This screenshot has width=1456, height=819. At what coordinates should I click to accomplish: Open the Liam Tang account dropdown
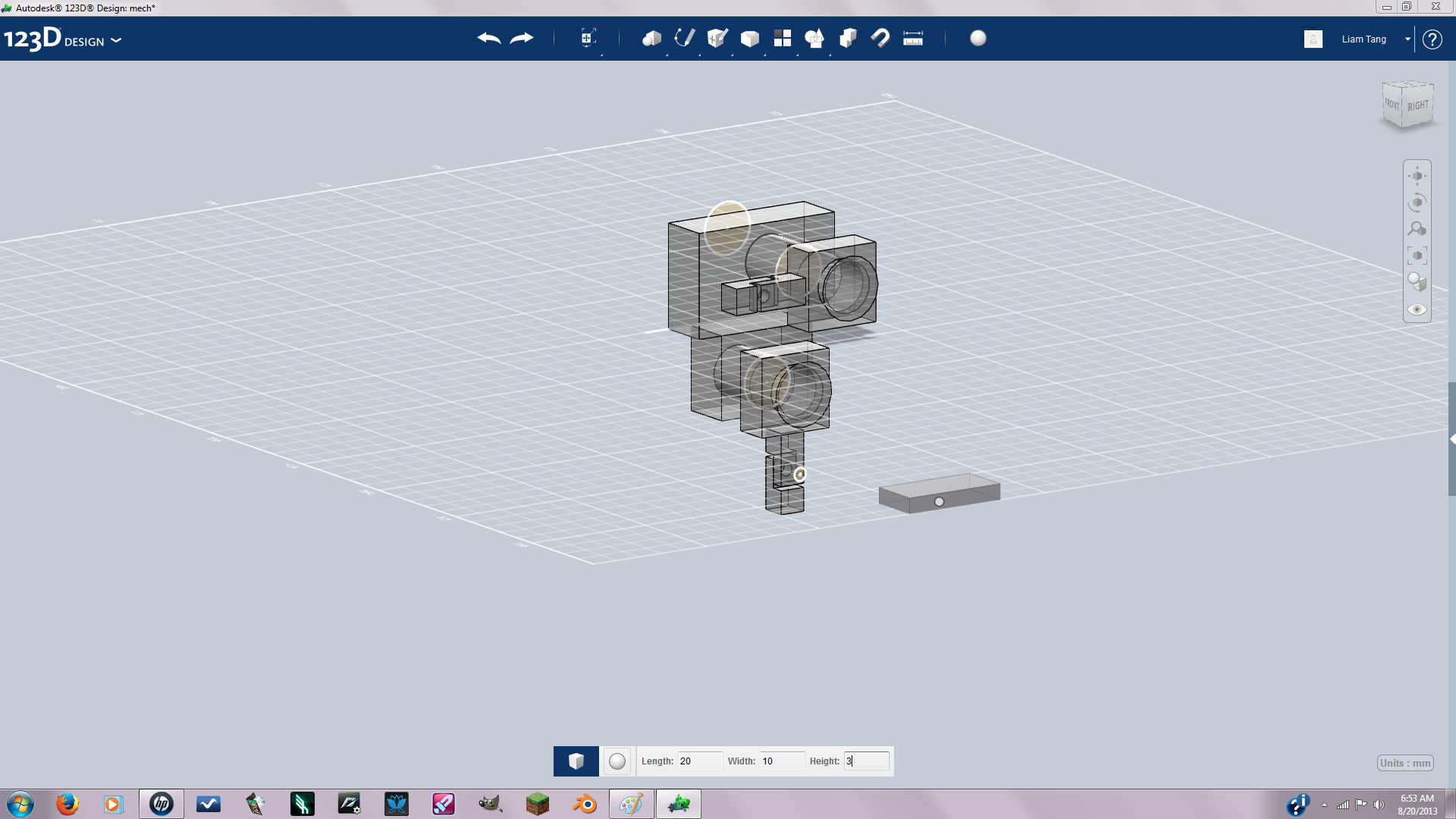(1407, 39)
